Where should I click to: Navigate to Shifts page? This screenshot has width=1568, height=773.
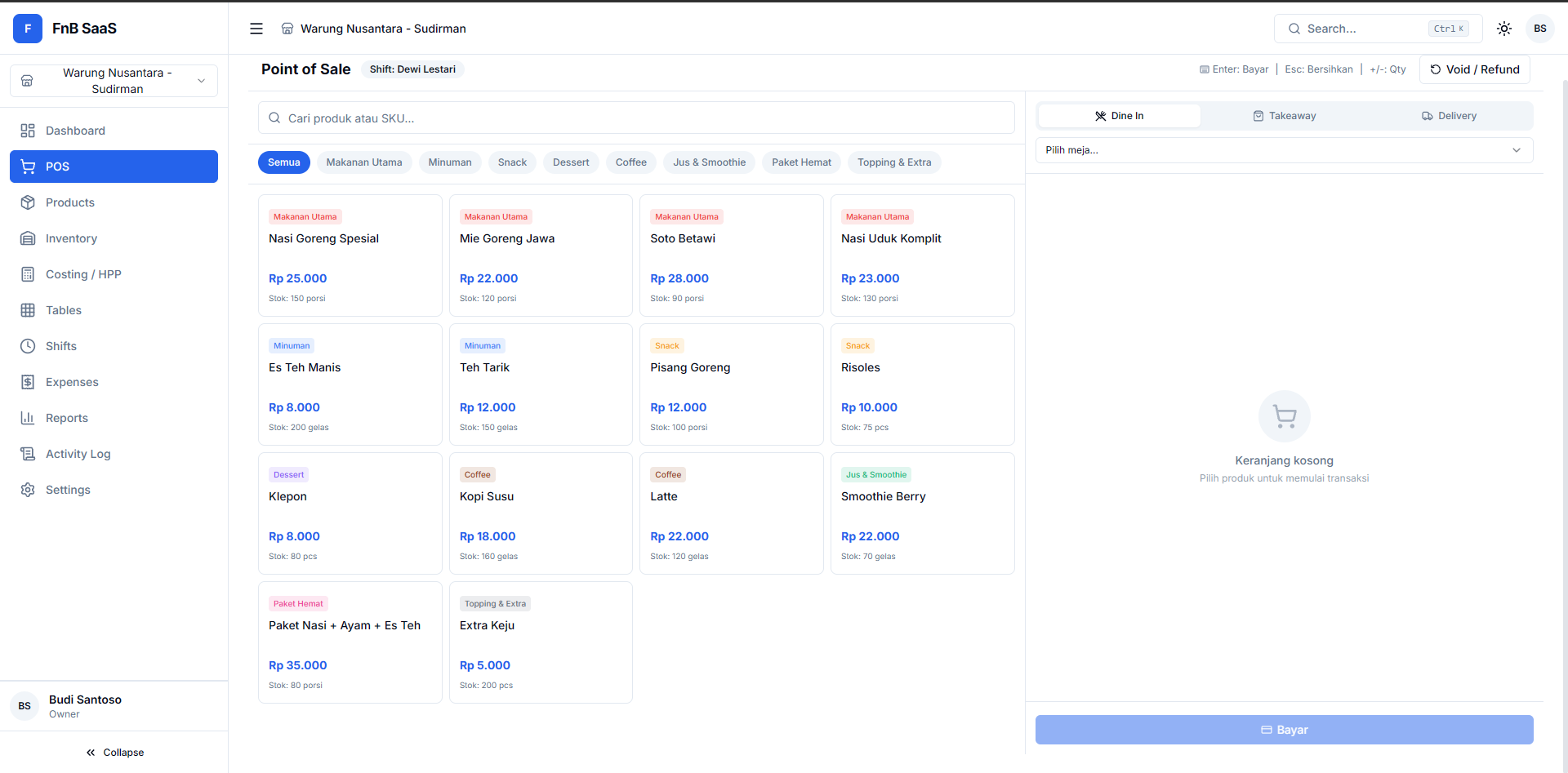click(x=61, y=346)
